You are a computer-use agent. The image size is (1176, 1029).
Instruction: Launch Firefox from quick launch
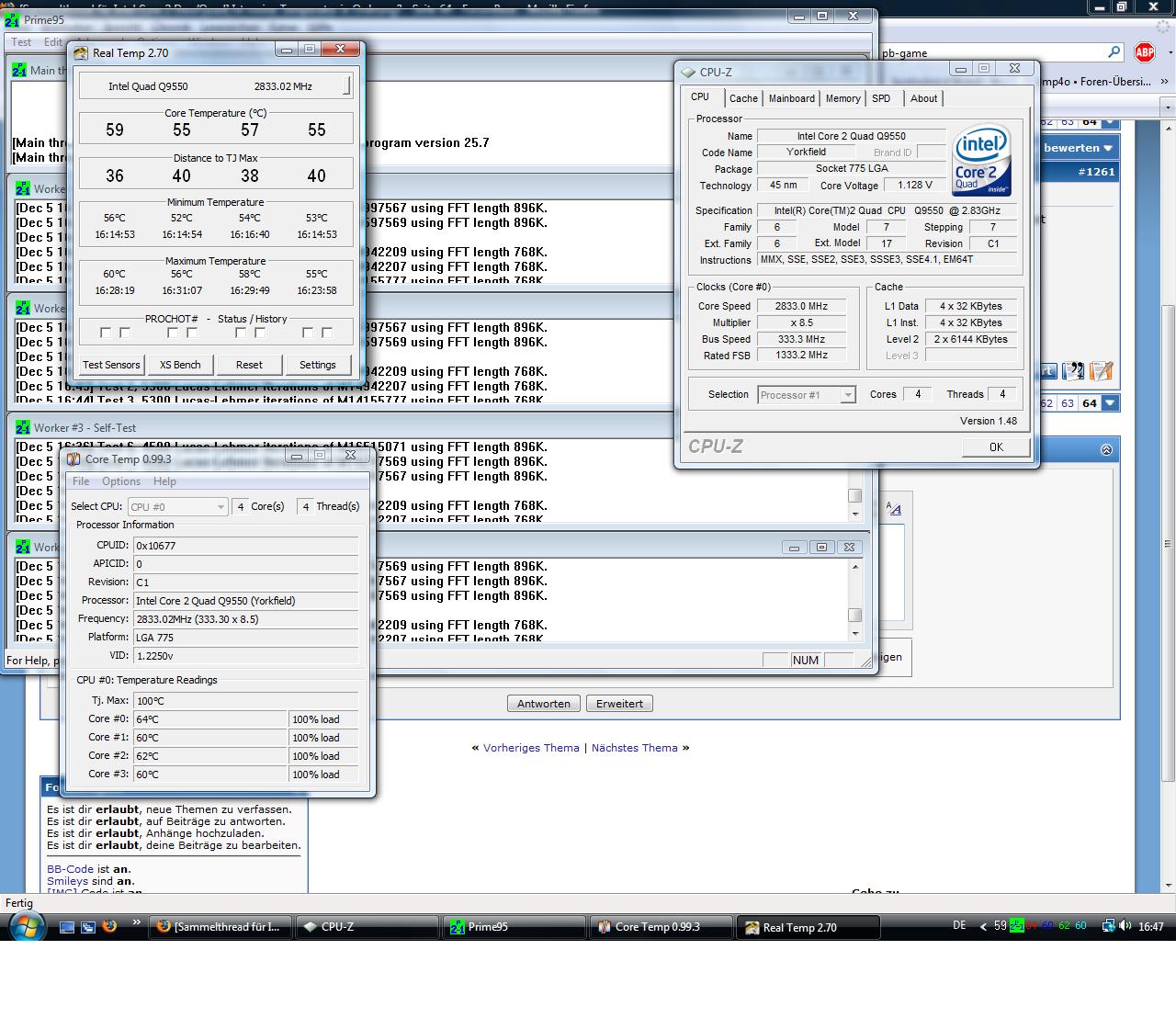coord(108,926)
